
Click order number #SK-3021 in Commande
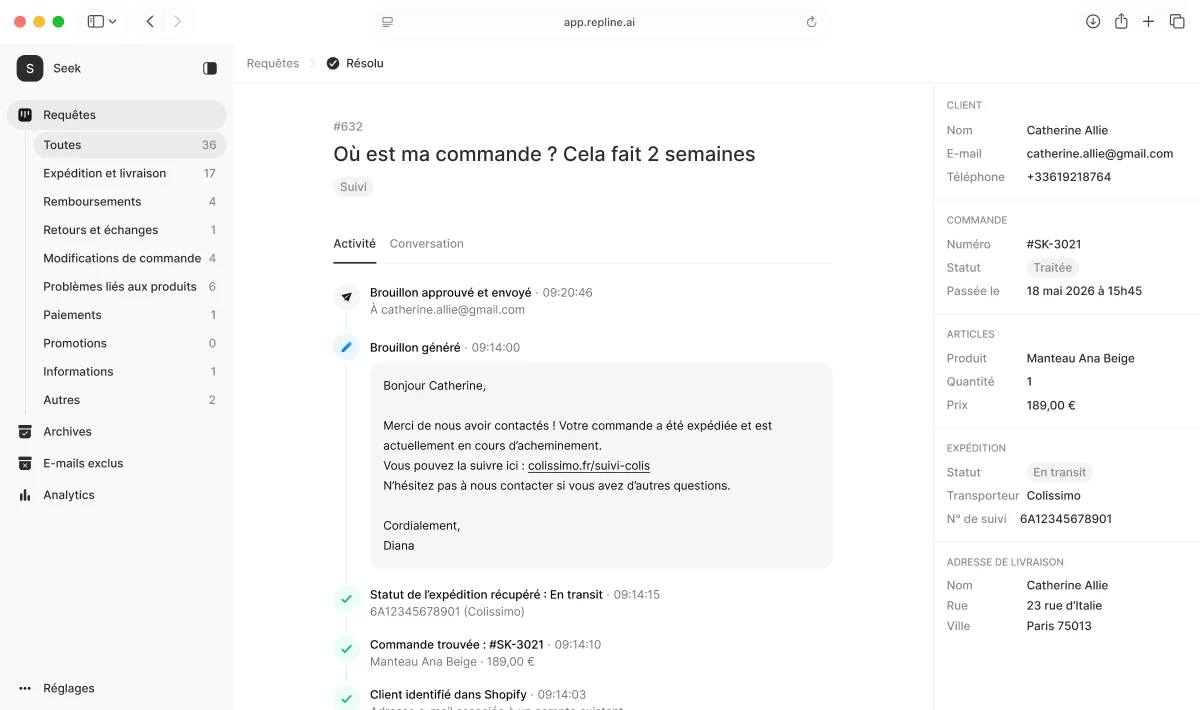click(x=1054, y=244)
